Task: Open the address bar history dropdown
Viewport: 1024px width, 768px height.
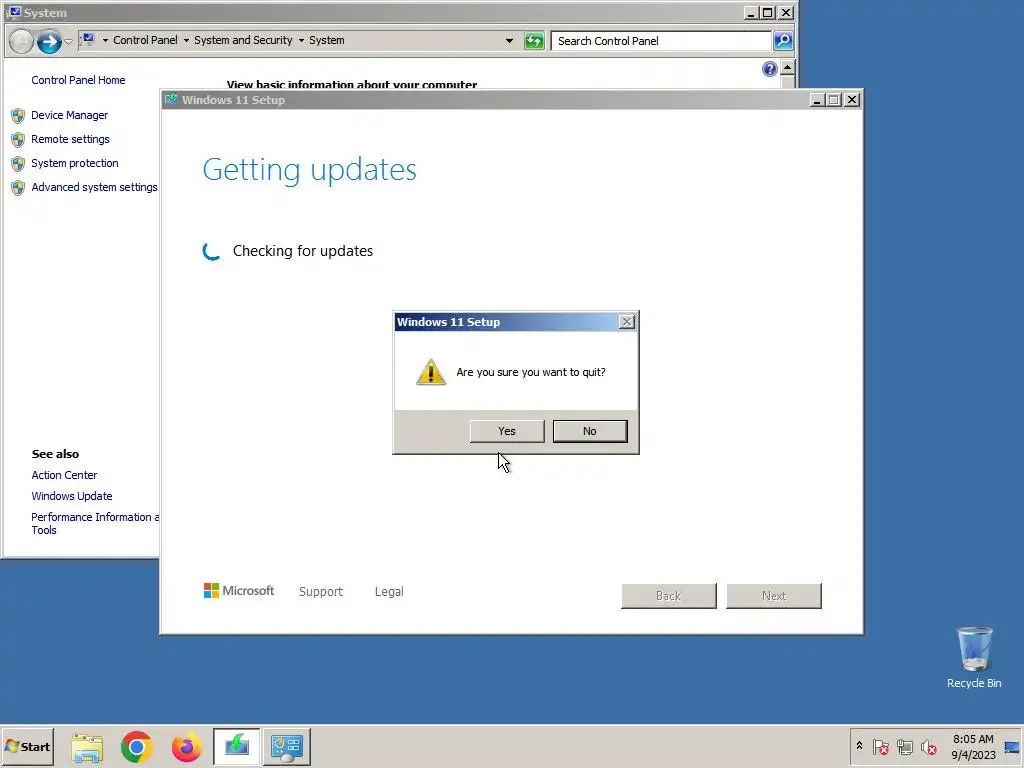Action: [x=509, y=40]
